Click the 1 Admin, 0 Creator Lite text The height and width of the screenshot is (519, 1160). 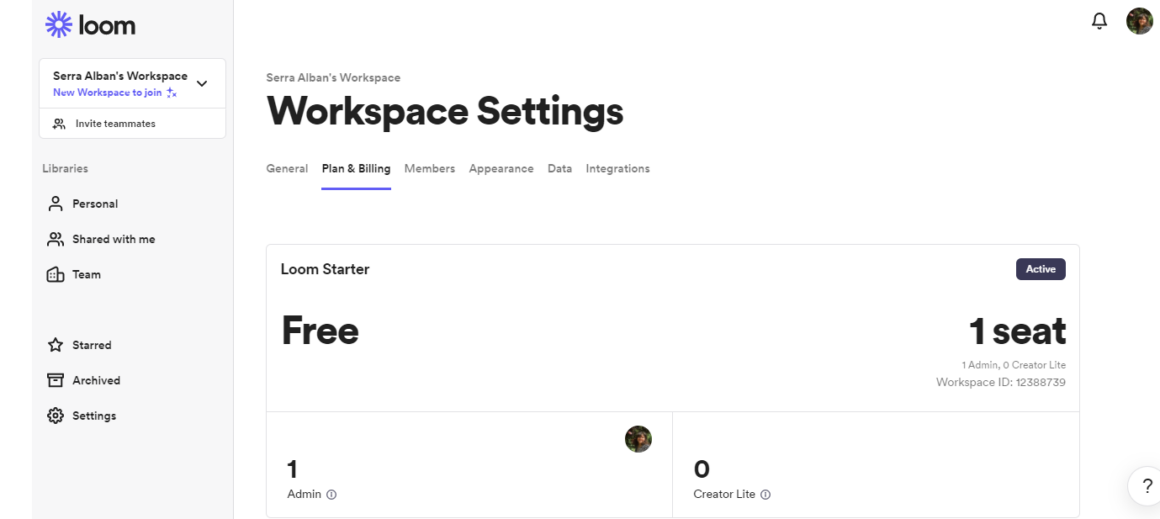click(x=1014, y=365)
